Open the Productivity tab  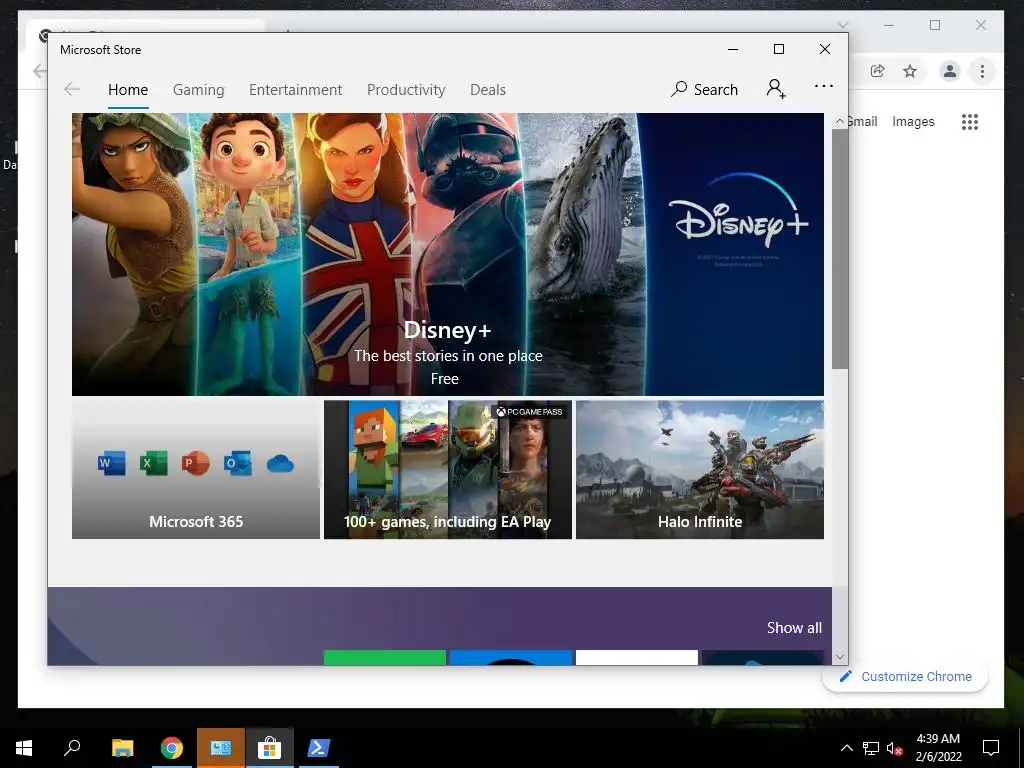406,89
